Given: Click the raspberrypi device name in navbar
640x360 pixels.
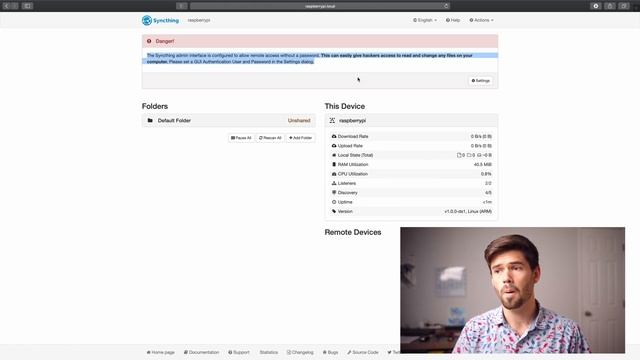Looking at the screenshot, I should pyautogui.click(x=199, y=20).
